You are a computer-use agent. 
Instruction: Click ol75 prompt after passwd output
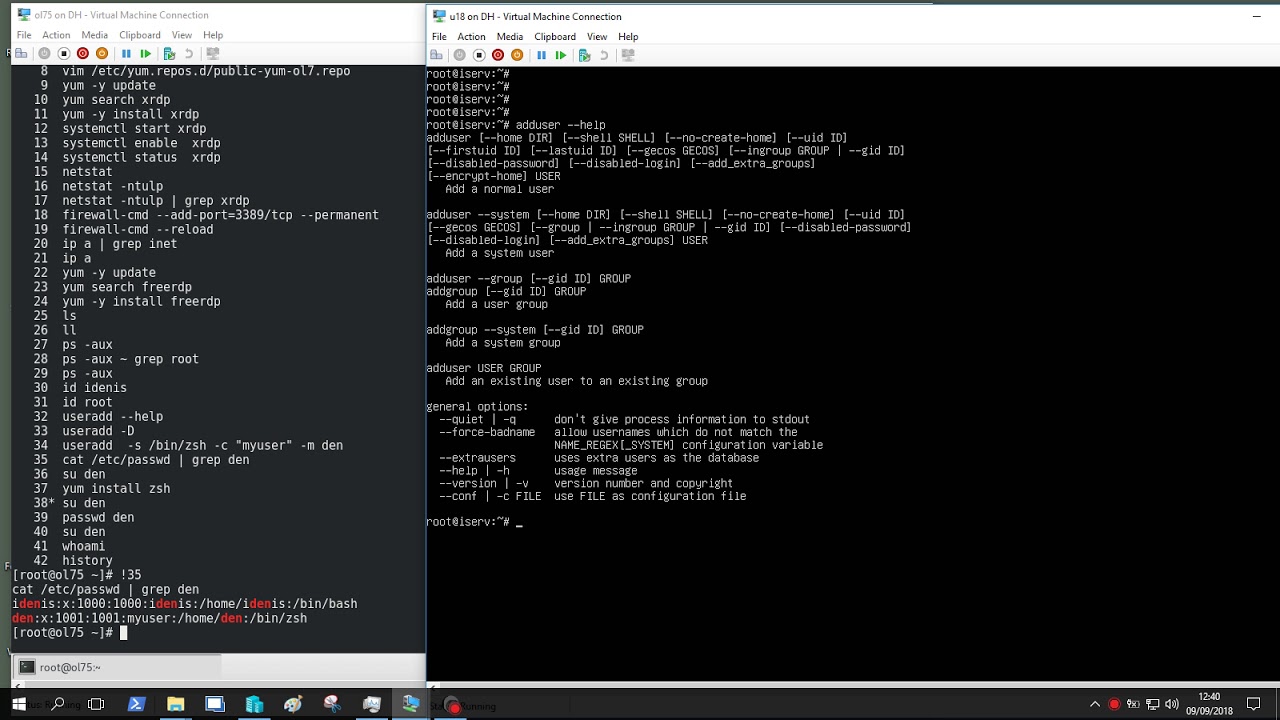pyautogui.click(x=69, y=632)
